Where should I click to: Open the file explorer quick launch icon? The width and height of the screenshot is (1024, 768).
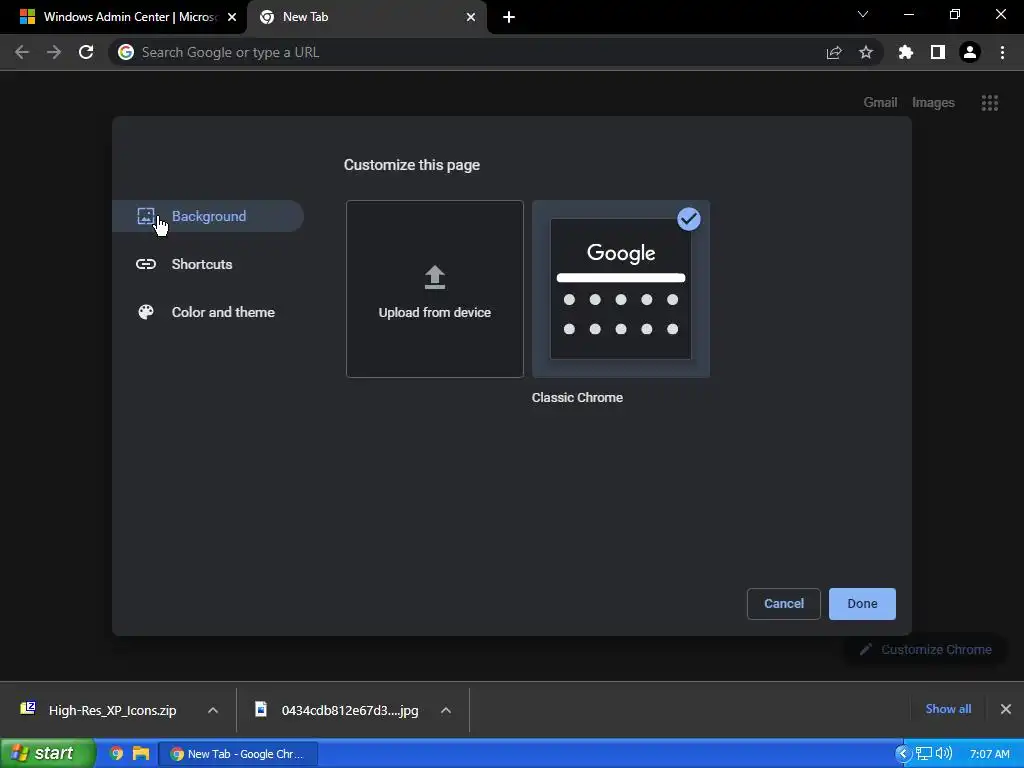(x=141, y=754)
